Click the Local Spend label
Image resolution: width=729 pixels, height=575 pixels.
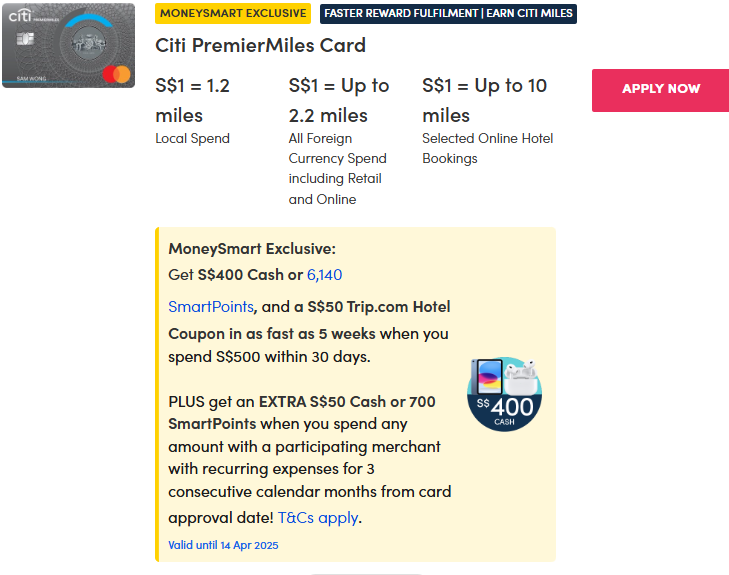[x=193, y=138]
